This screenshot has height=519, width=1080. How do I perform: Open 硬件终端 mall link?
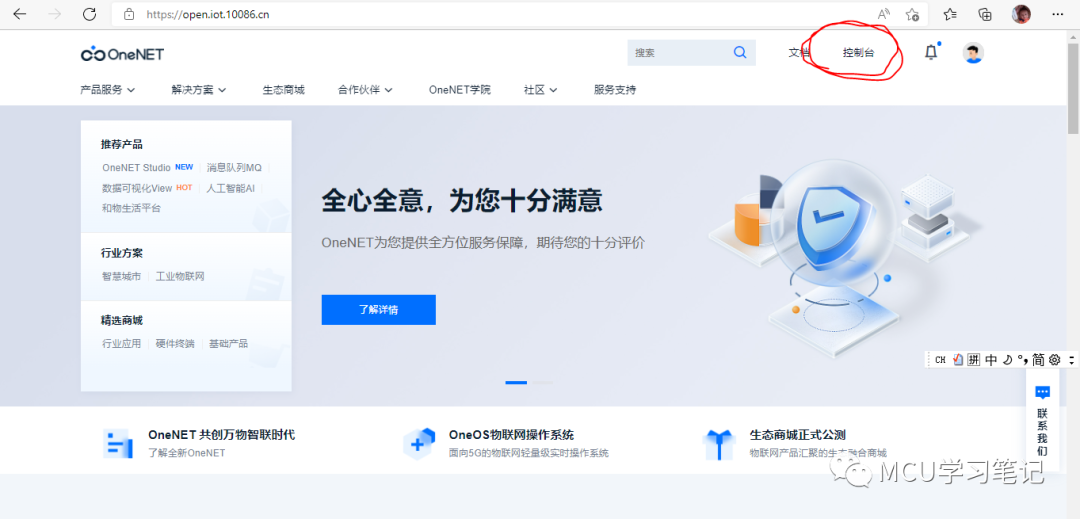click(175, 343)
